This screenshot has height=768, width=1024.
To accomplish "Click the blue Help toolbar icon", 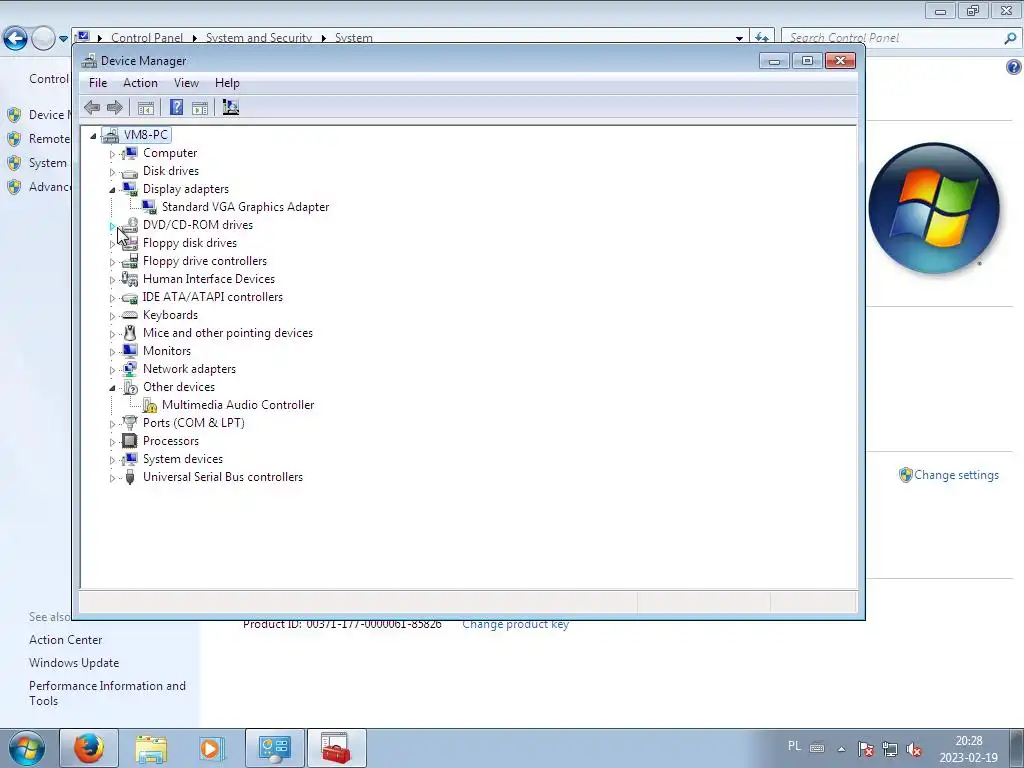I will tap(176, 107).
